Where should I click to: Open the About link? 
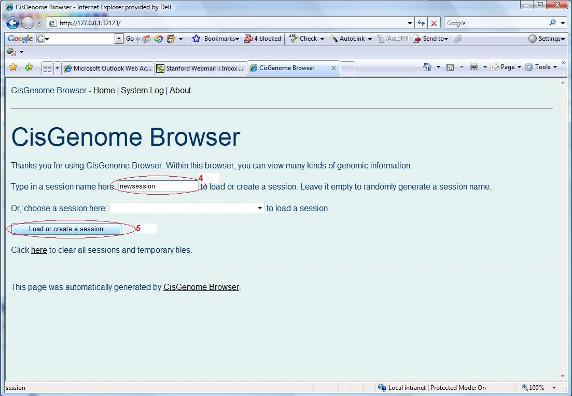[180, 90]
